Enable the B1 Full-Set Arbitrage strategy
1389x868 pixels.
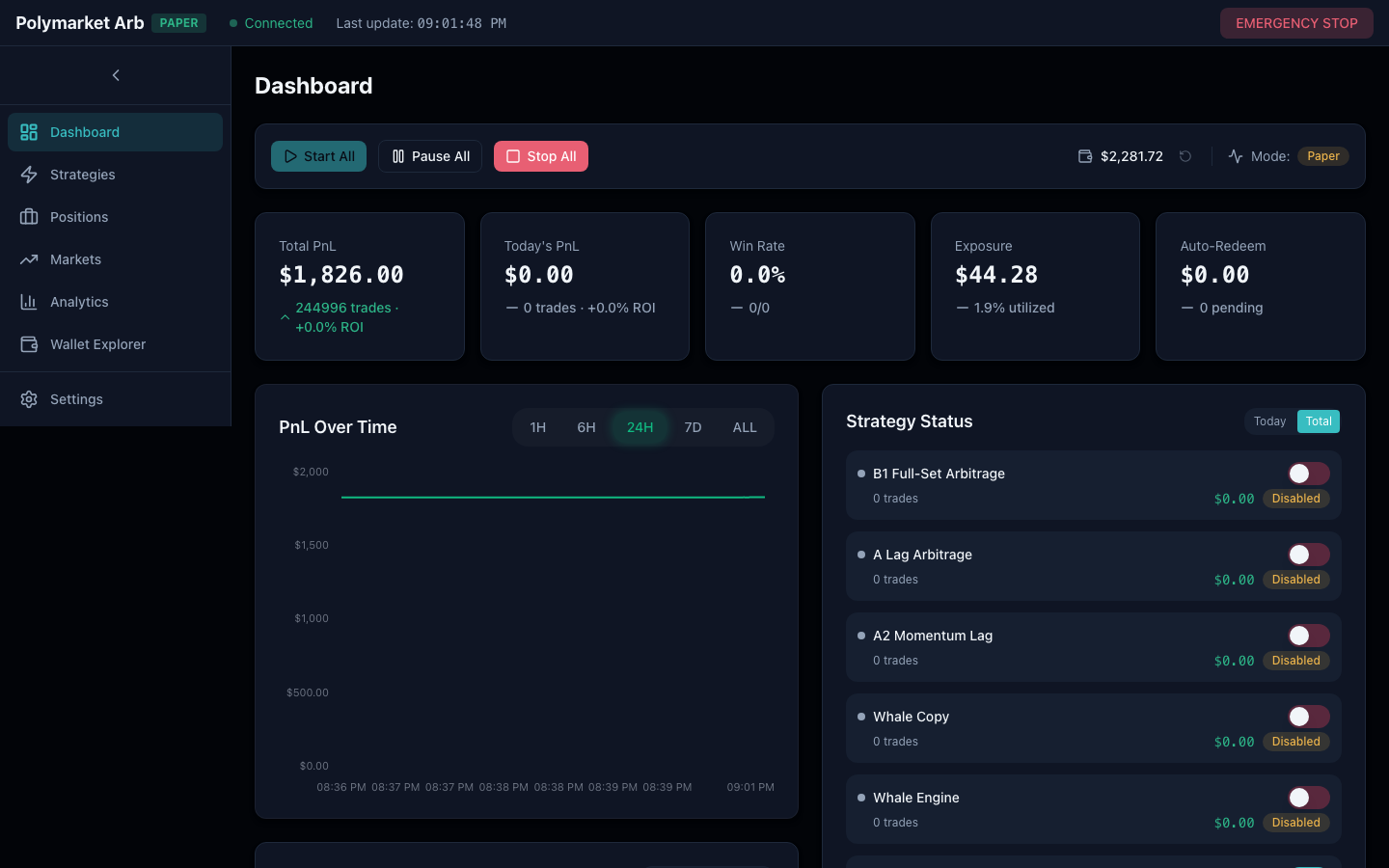[1309, 474]
